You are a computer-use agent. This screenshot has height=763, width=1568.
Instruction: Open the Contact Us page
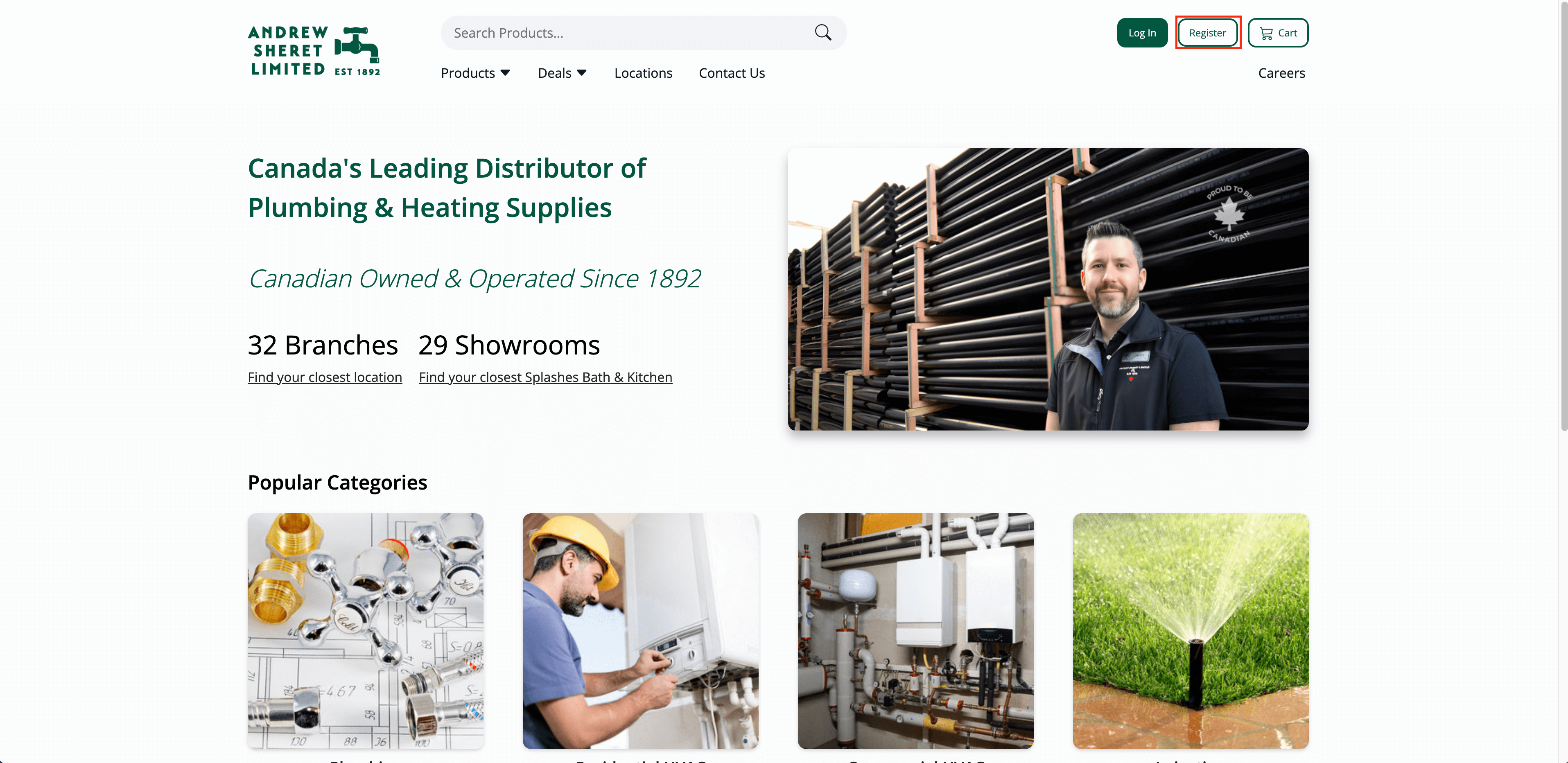tap(732, 73)
